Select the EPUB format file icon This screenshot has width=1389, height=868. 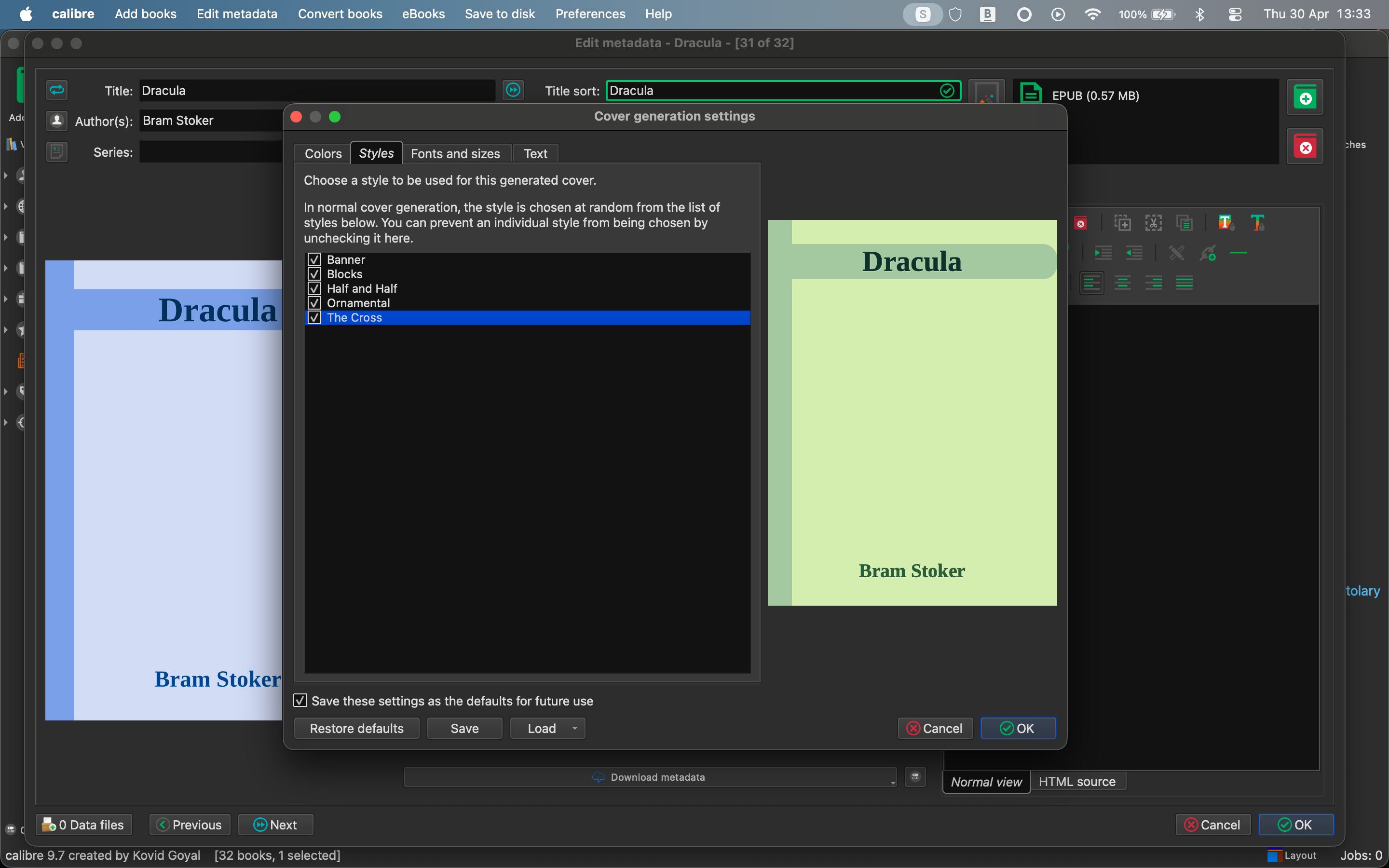coord(1031,94)
